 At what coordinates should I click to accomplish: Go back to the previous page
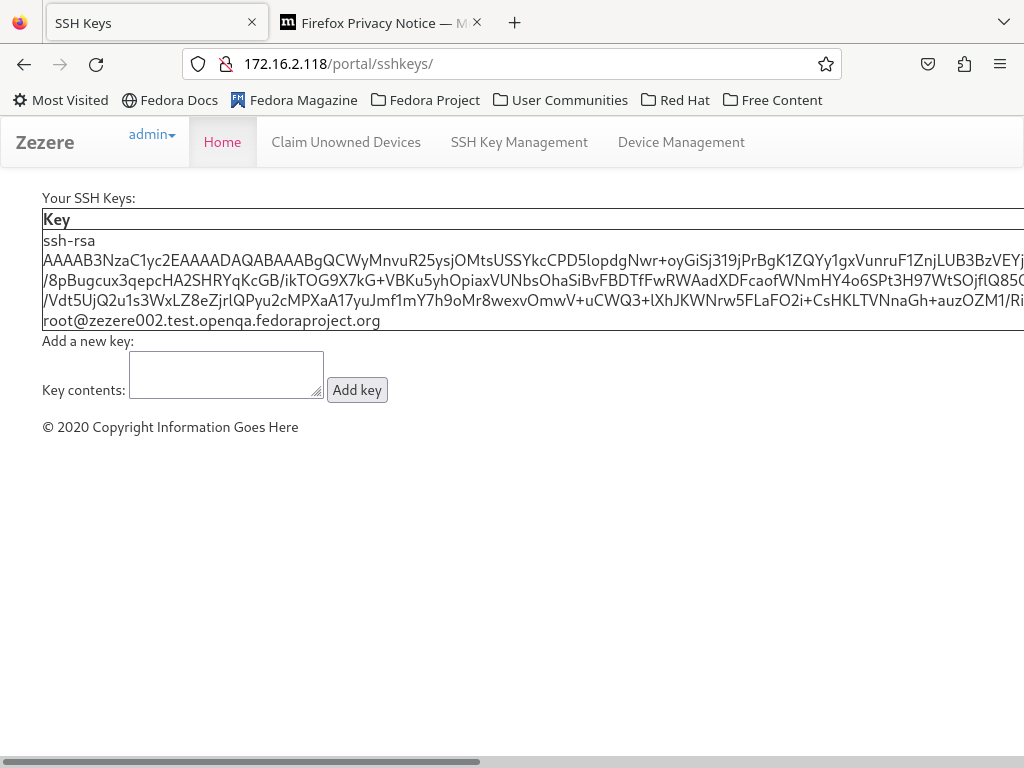coord(24,64)
